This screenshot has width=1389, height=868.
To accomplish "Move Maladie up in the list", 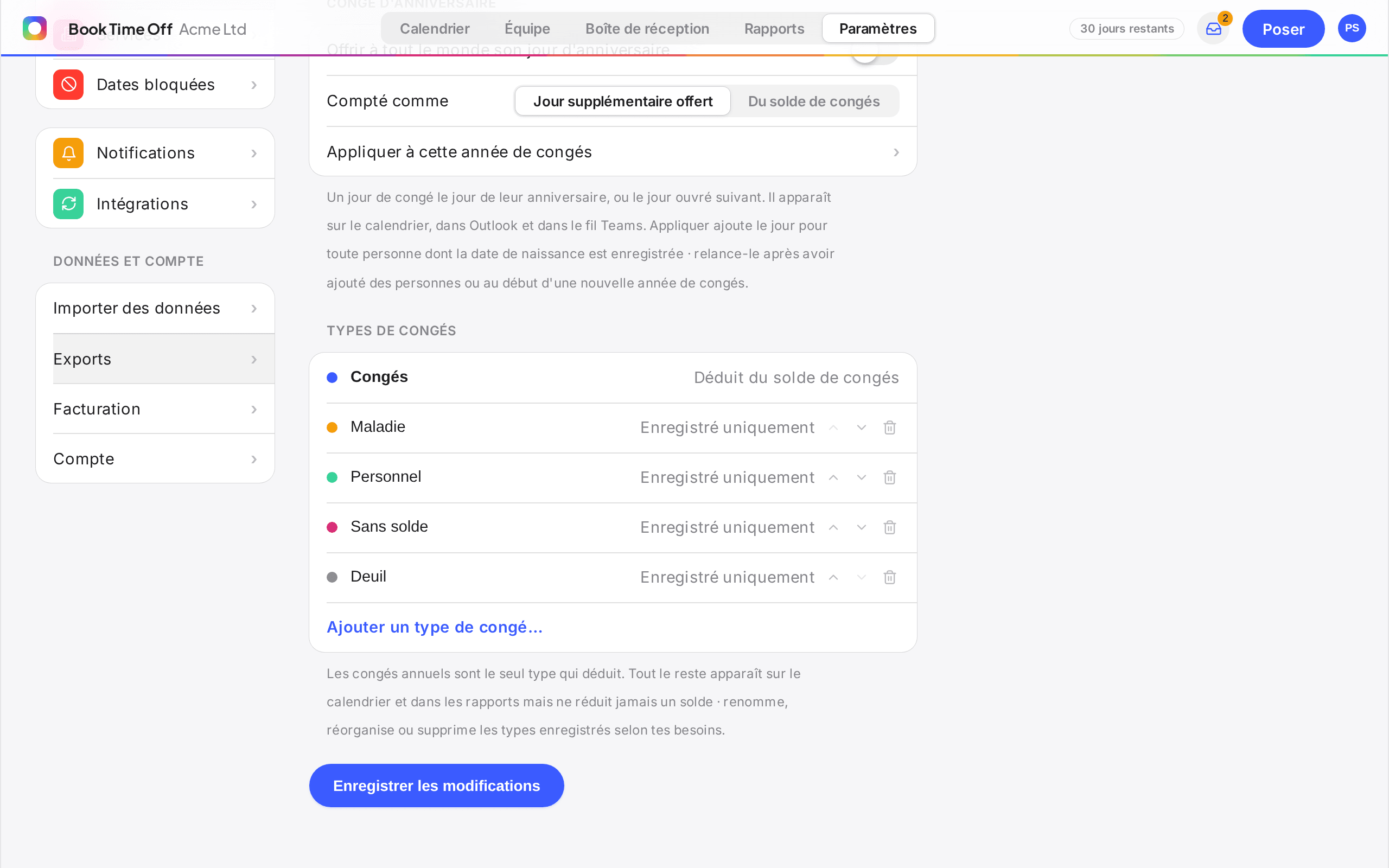I will 833,427.
